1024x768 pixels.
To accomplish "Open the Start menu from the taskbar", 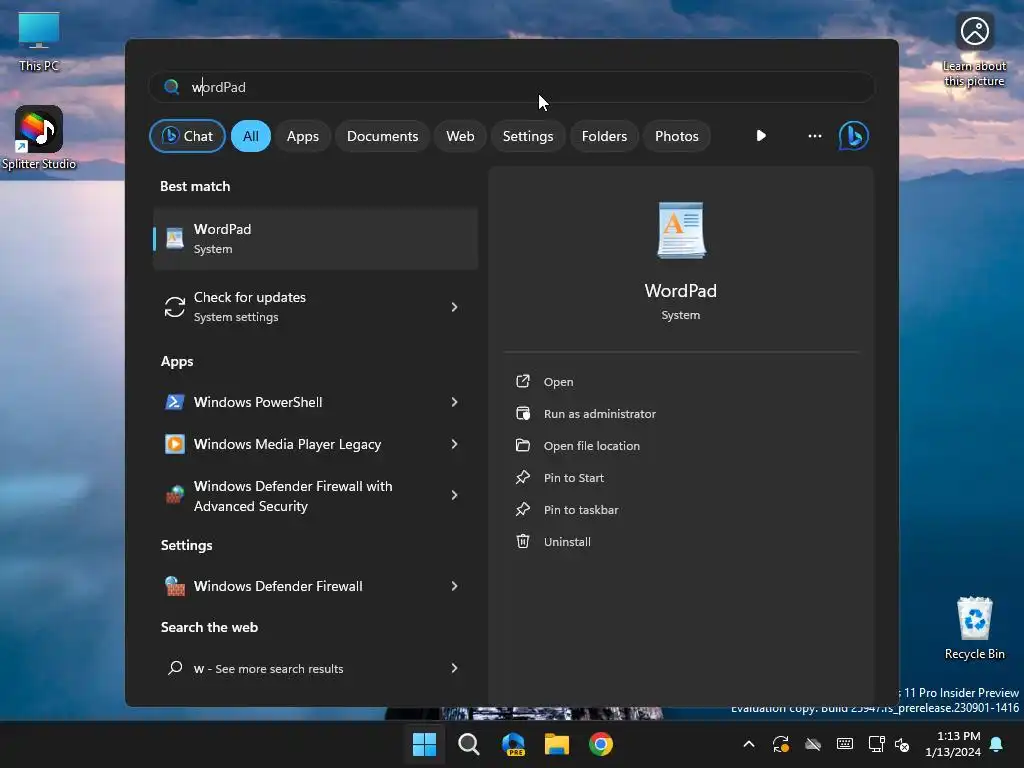I will [424, 744].
